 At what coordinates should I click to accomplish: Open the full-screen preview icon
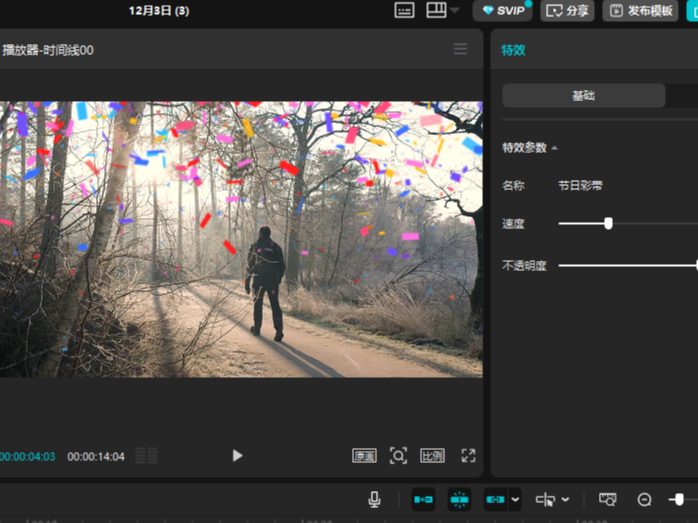tap(468, 456)
